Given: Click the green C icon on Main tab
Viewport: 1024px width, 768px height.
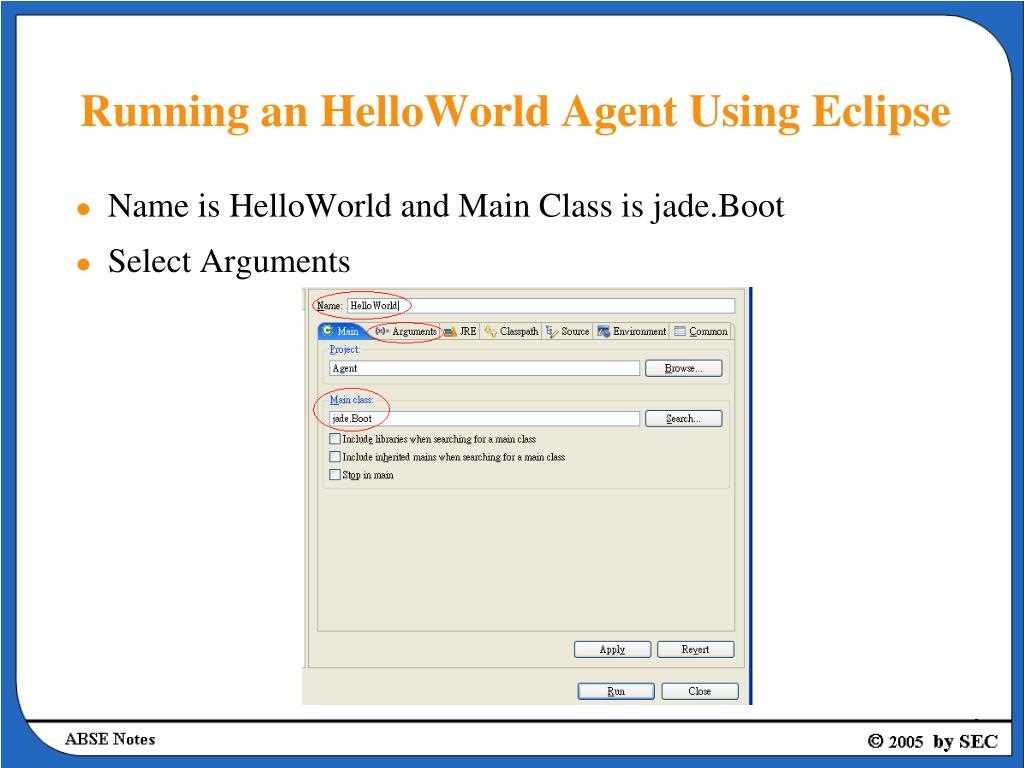Looking at the screenshot, I should tap(328, 330).
